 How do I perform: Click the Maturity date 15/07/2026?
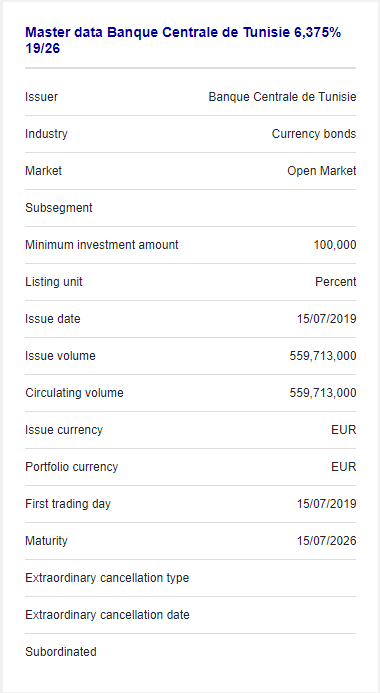tap(327, 541)
